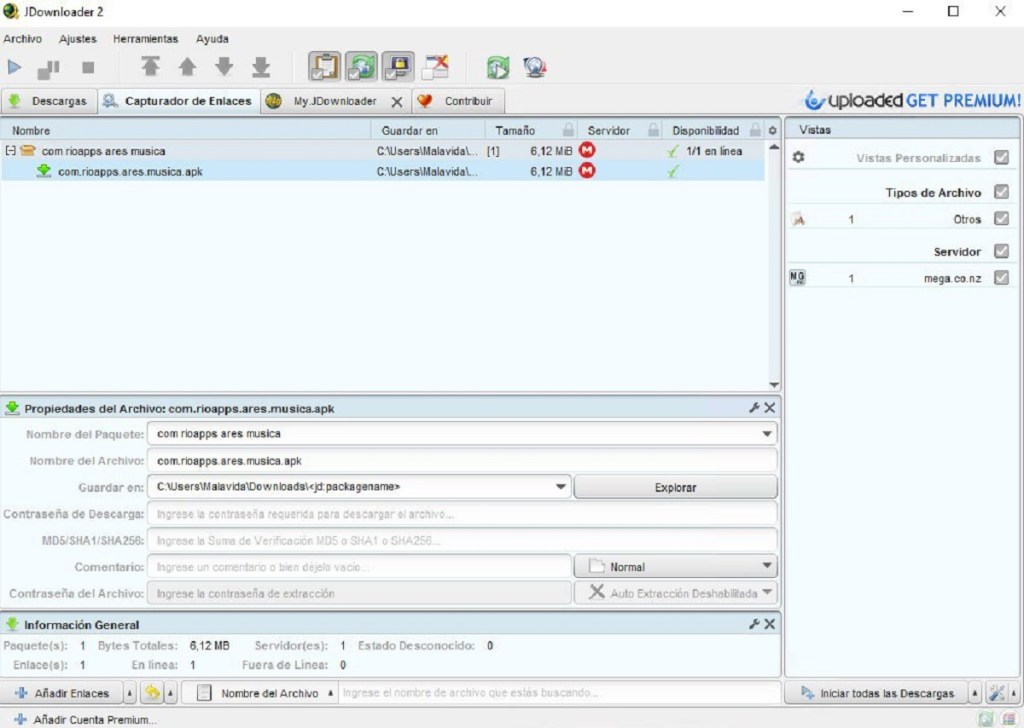Uncheck the Otros file type checkbox
The height and width of the screenshot is (728, 1024).
[1001, 219]
